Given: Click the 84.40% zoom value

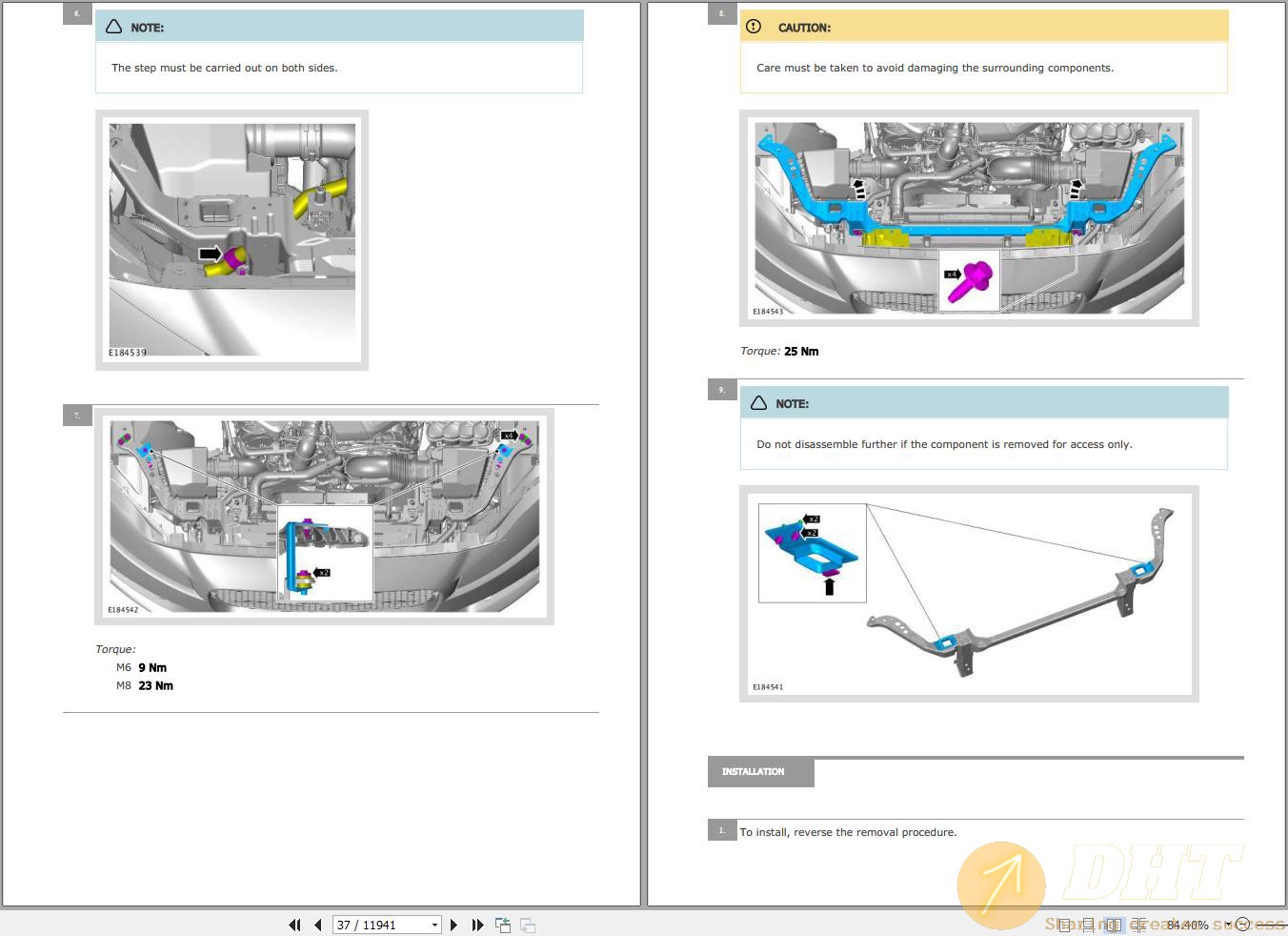Looking at the screenshot, I should coord(1187,925).
